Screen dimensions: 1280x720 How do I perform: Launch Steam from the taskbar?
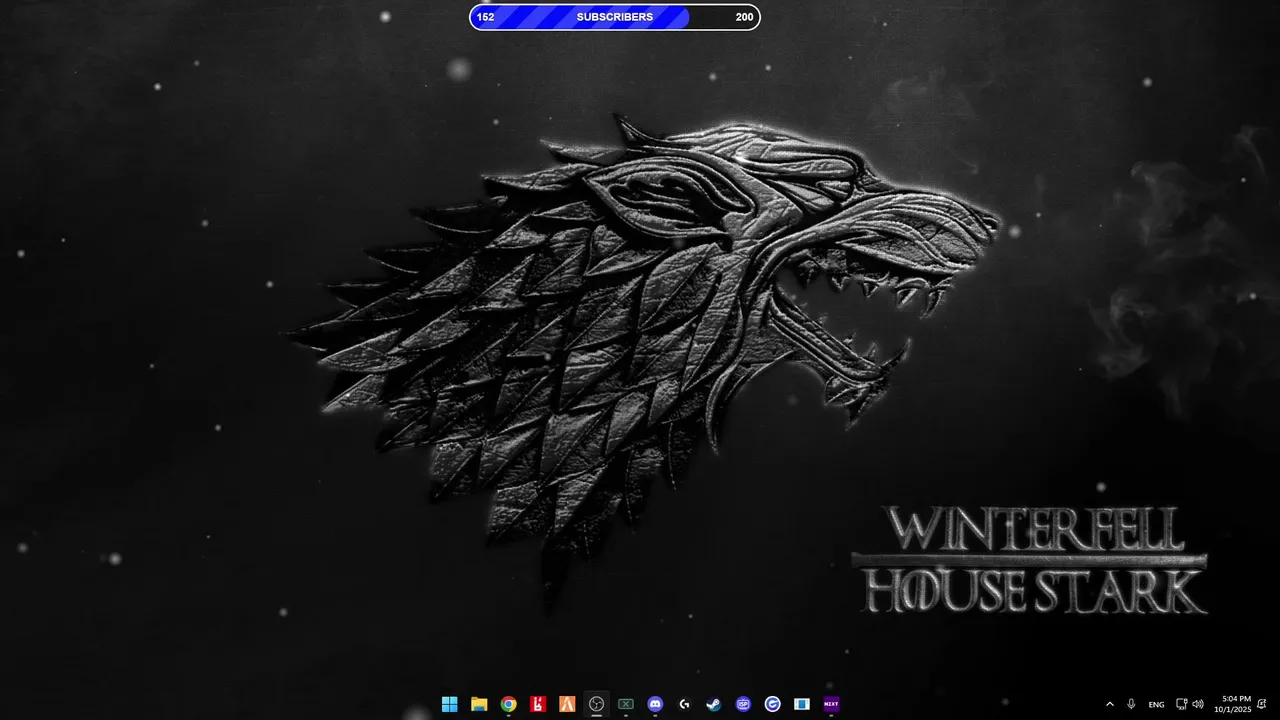click(x=714, y=704)
